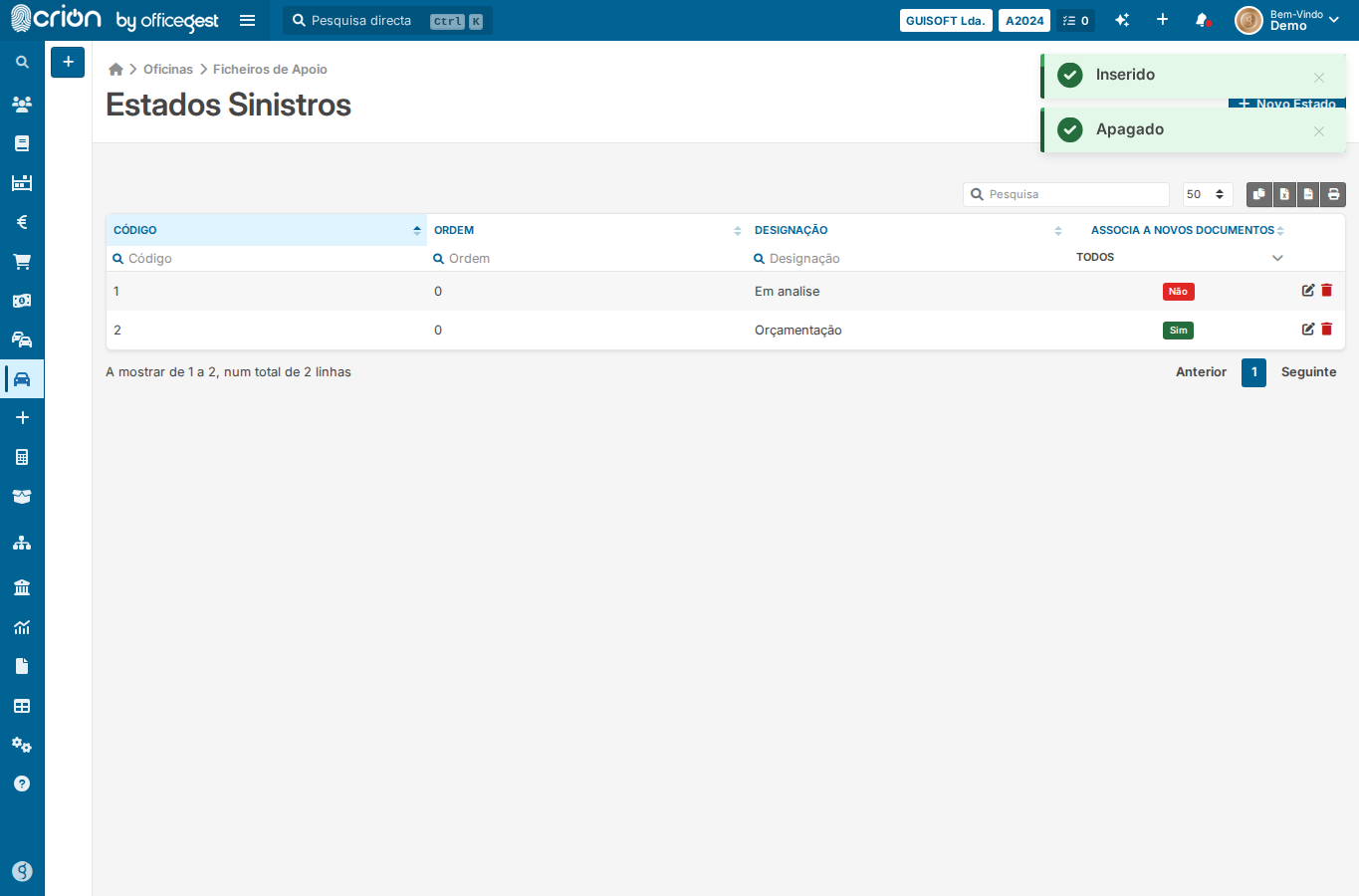Image resolution: width=1359 pixels, height=896 pixels.
Task: Click the print icon in table toolbar
Action: coord(1333,194)
